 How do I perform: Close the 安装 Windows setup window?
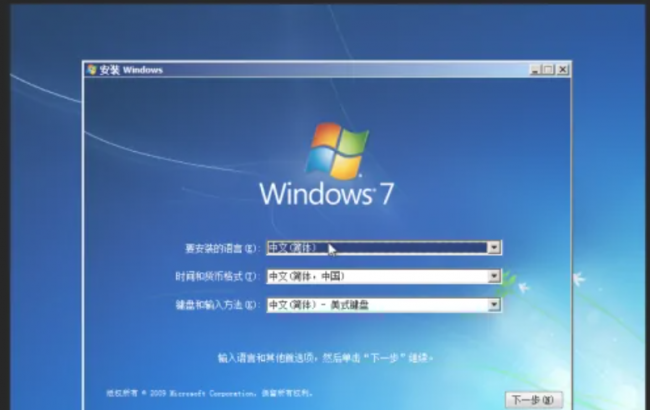coord(563,70)
